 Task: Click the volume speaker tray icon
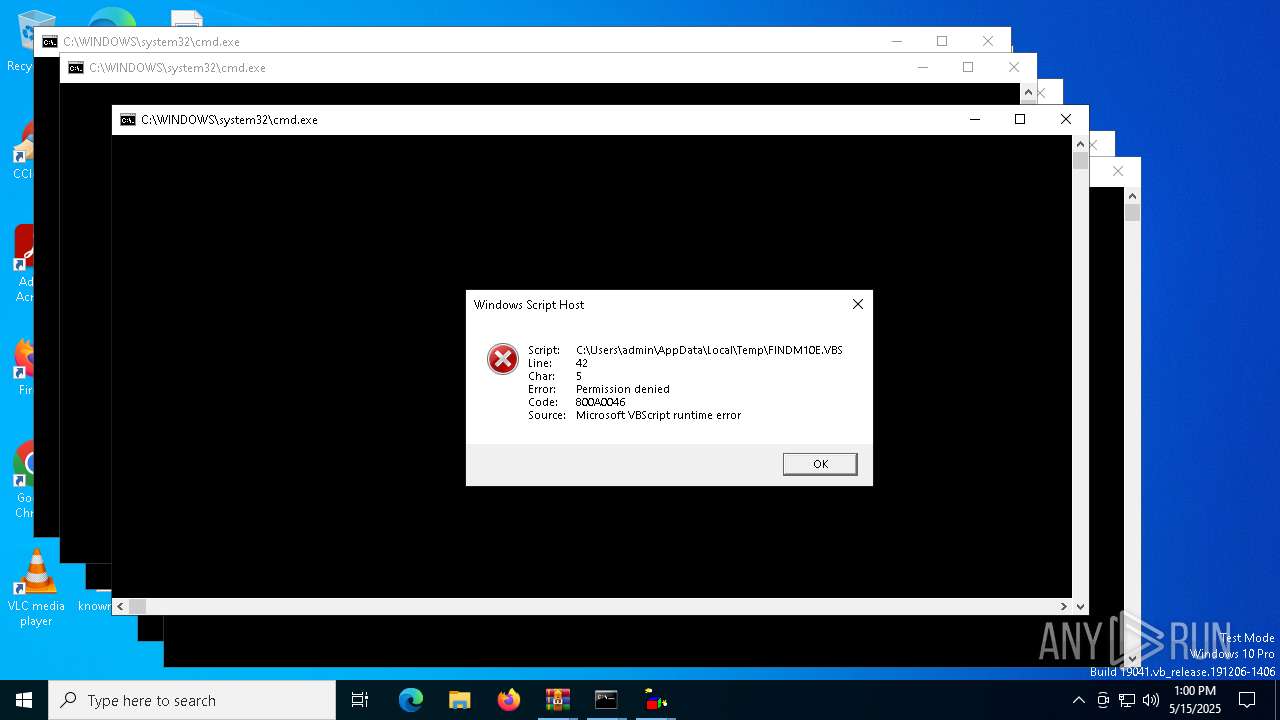tap(1151, 700)
